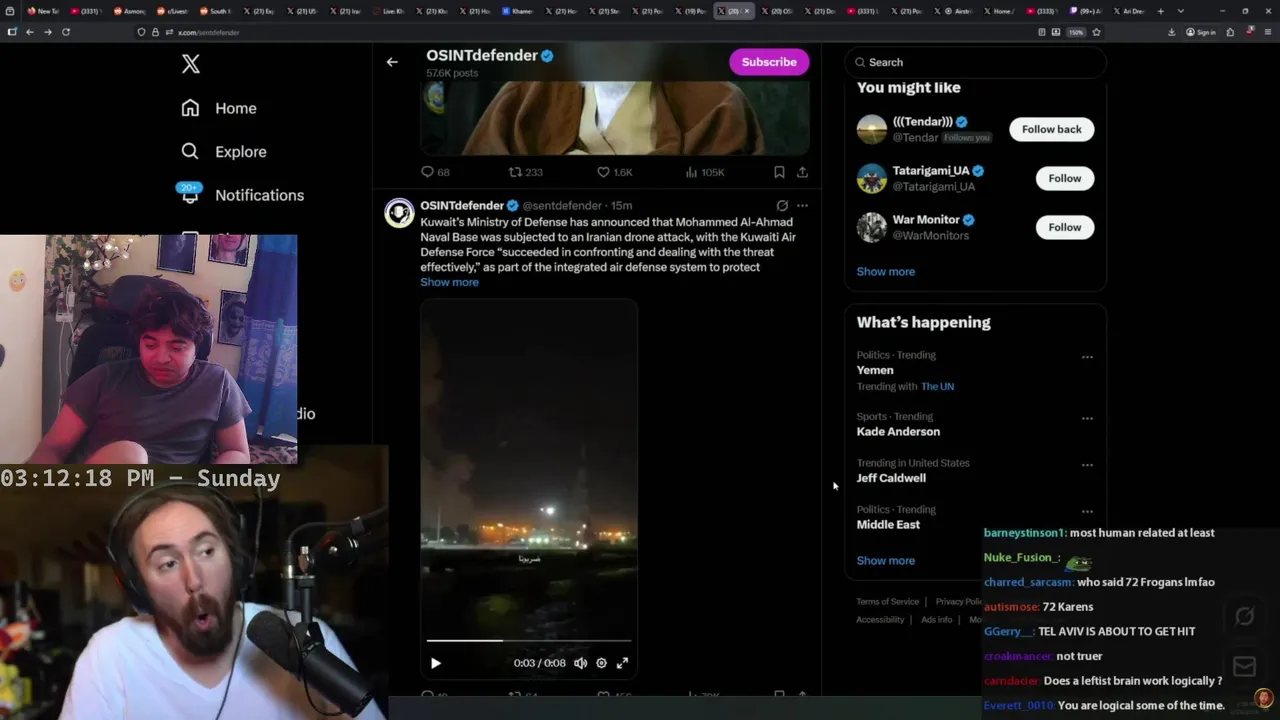Open replies on post with 68 comments
The height and width of the screenshot is (720, 1280).
(x=435, y=172)
